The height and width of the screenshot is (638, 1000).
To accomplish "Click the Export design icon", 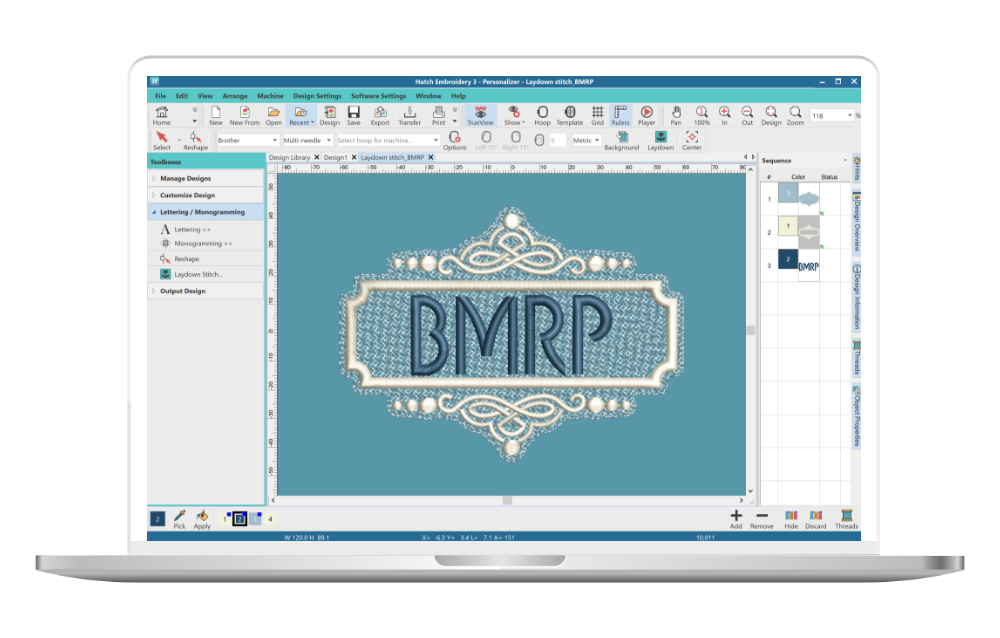I will [x=380, y=114].
